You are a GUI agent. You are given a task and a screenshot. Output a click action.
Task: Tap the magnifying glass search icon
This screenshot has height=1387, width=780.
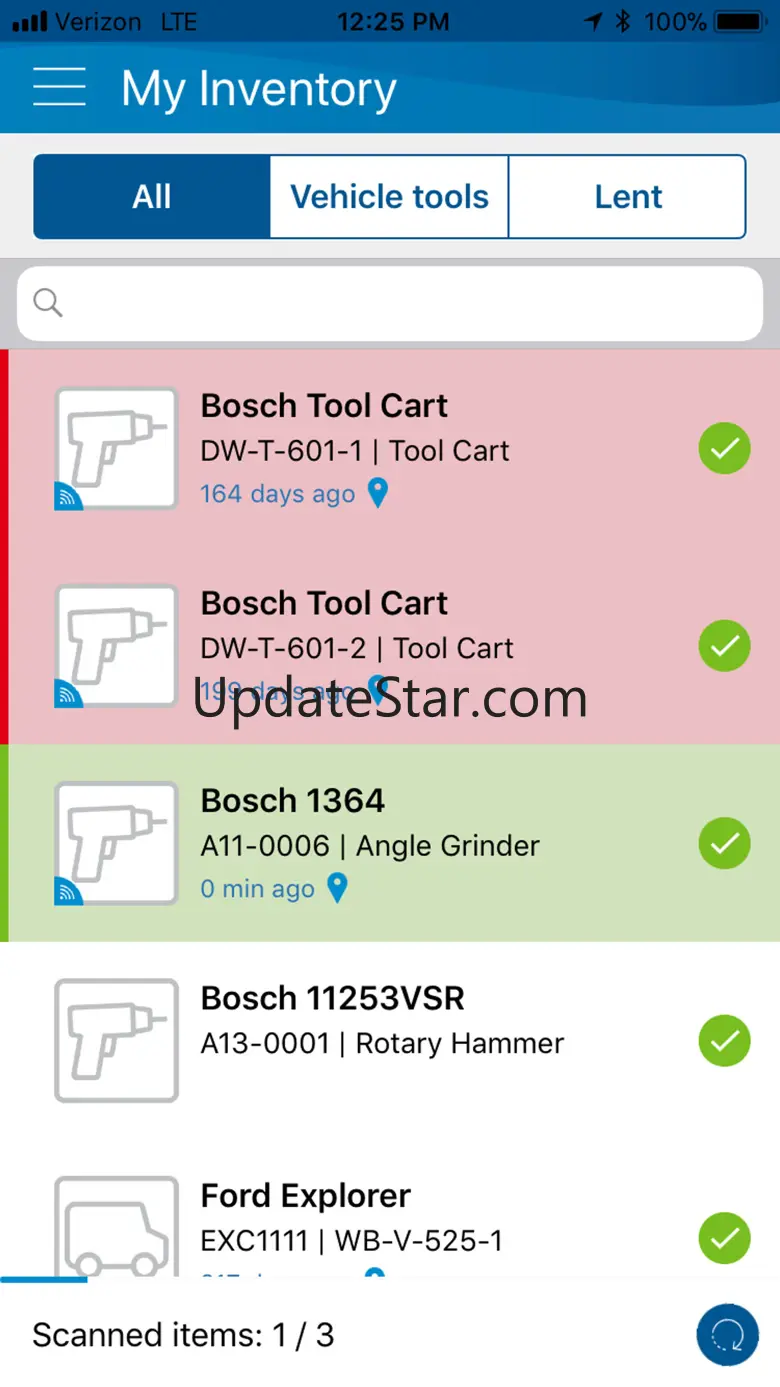pyautogui.click(x=48, y=302)
